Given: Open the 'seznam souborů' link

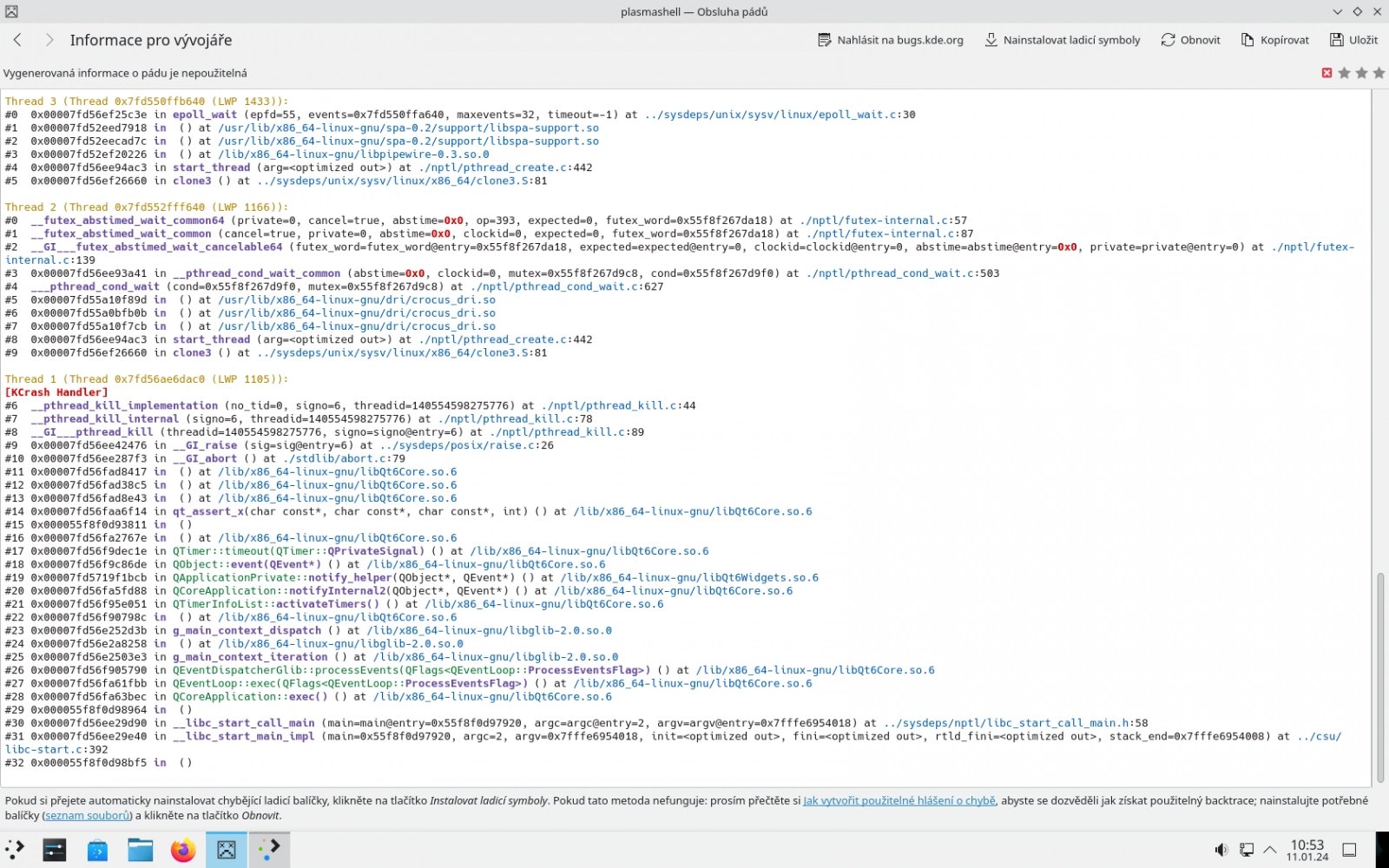Looking at the screenshot, I should pyautogui.click(x=88, y=815).
